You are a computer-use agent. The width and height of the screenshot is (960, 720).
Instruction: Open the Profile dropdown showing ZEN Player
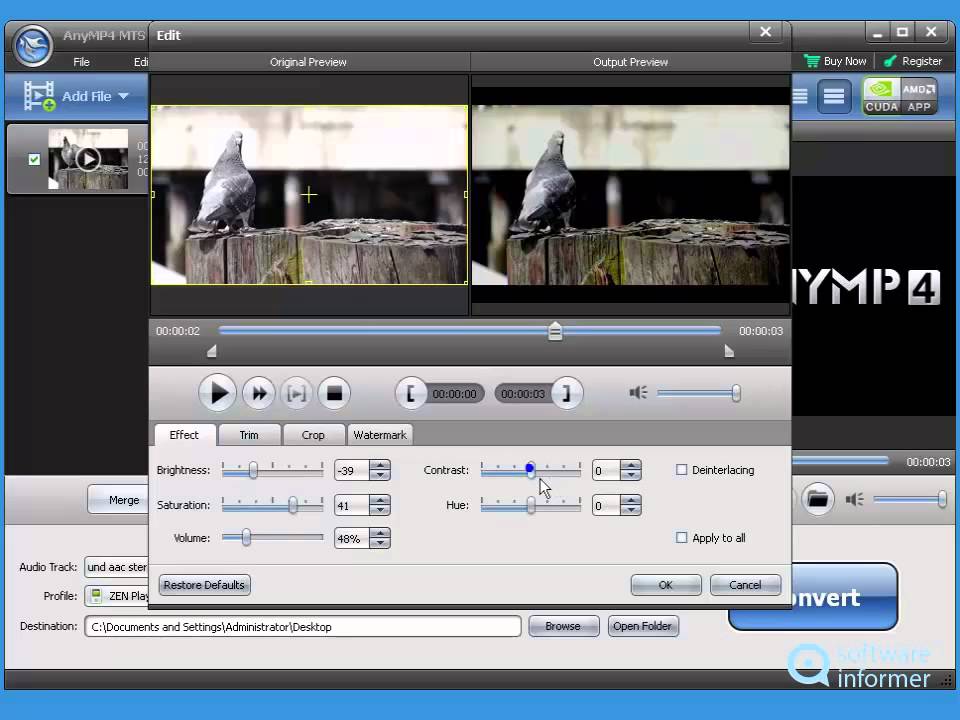(116, 596)
